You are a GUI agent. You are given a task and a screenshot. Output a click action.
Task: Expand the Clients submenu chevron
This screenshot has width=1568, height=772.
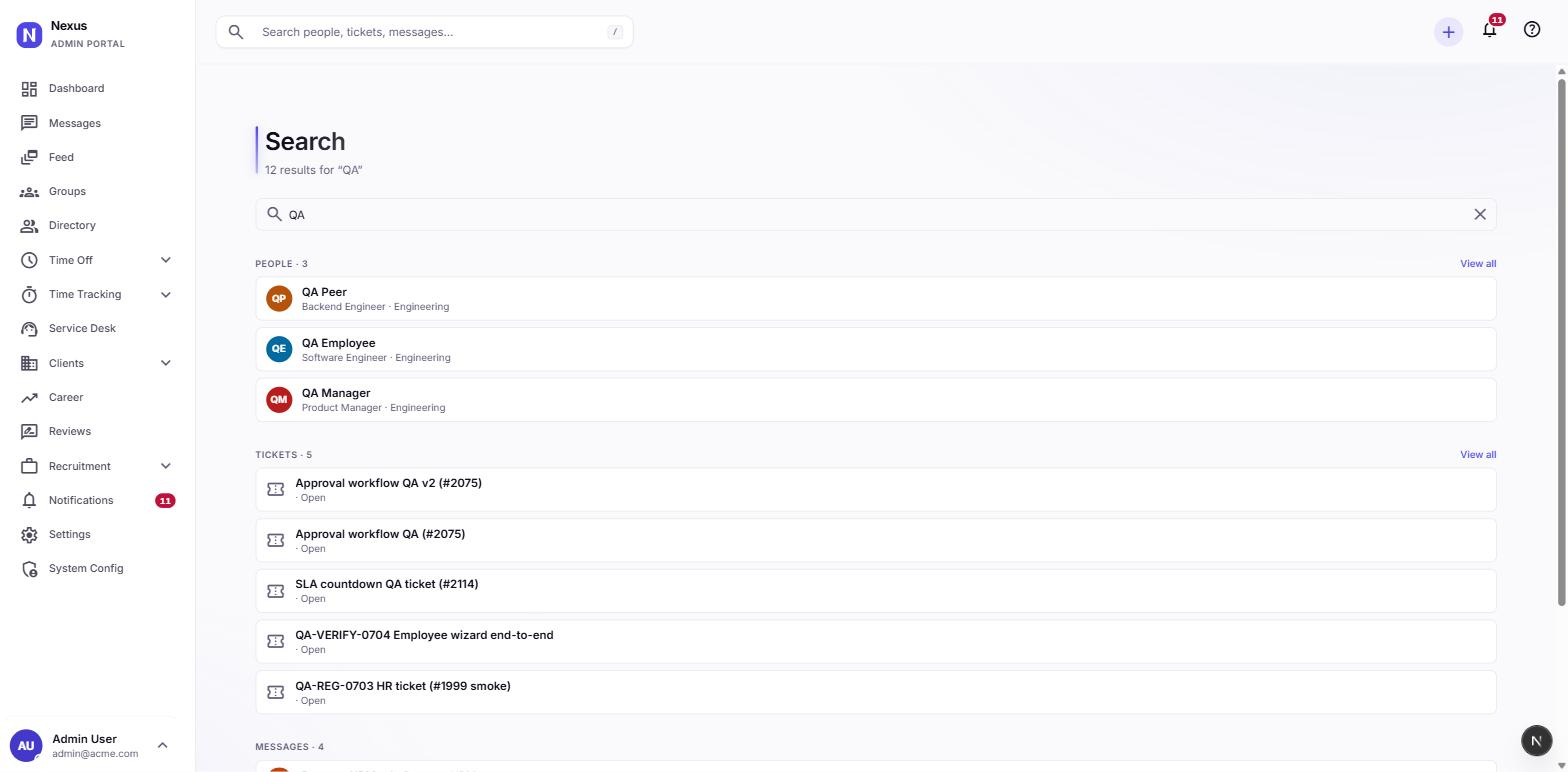pos(165,363)
